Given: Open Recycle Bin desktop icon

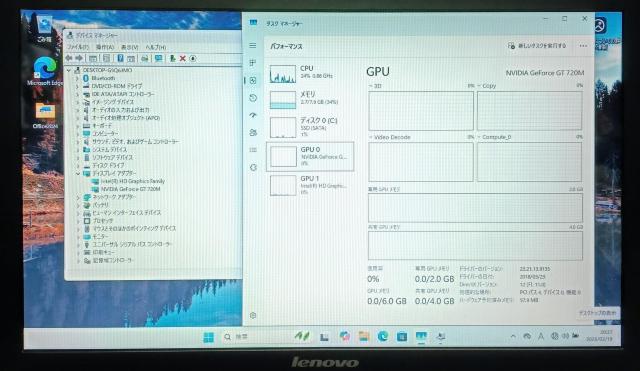Looking at the screenshot, I should 44,29.
